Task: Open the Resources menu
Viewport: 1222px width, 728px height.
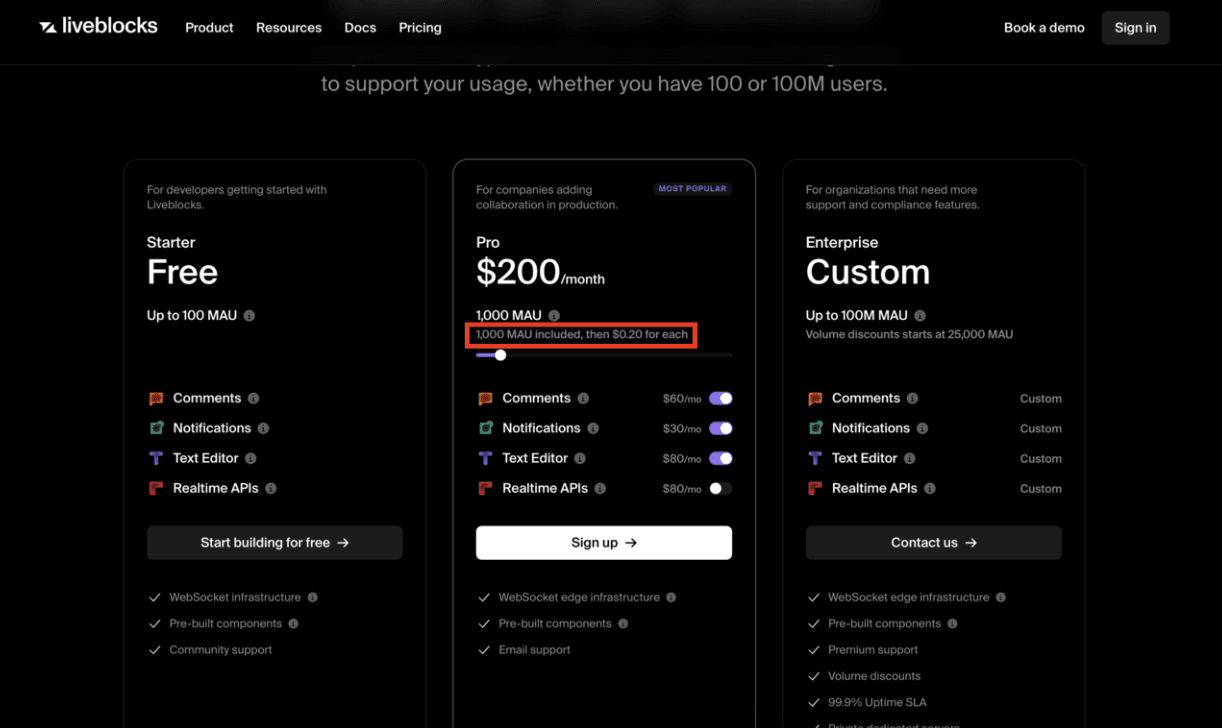Action: pos(289,28)
